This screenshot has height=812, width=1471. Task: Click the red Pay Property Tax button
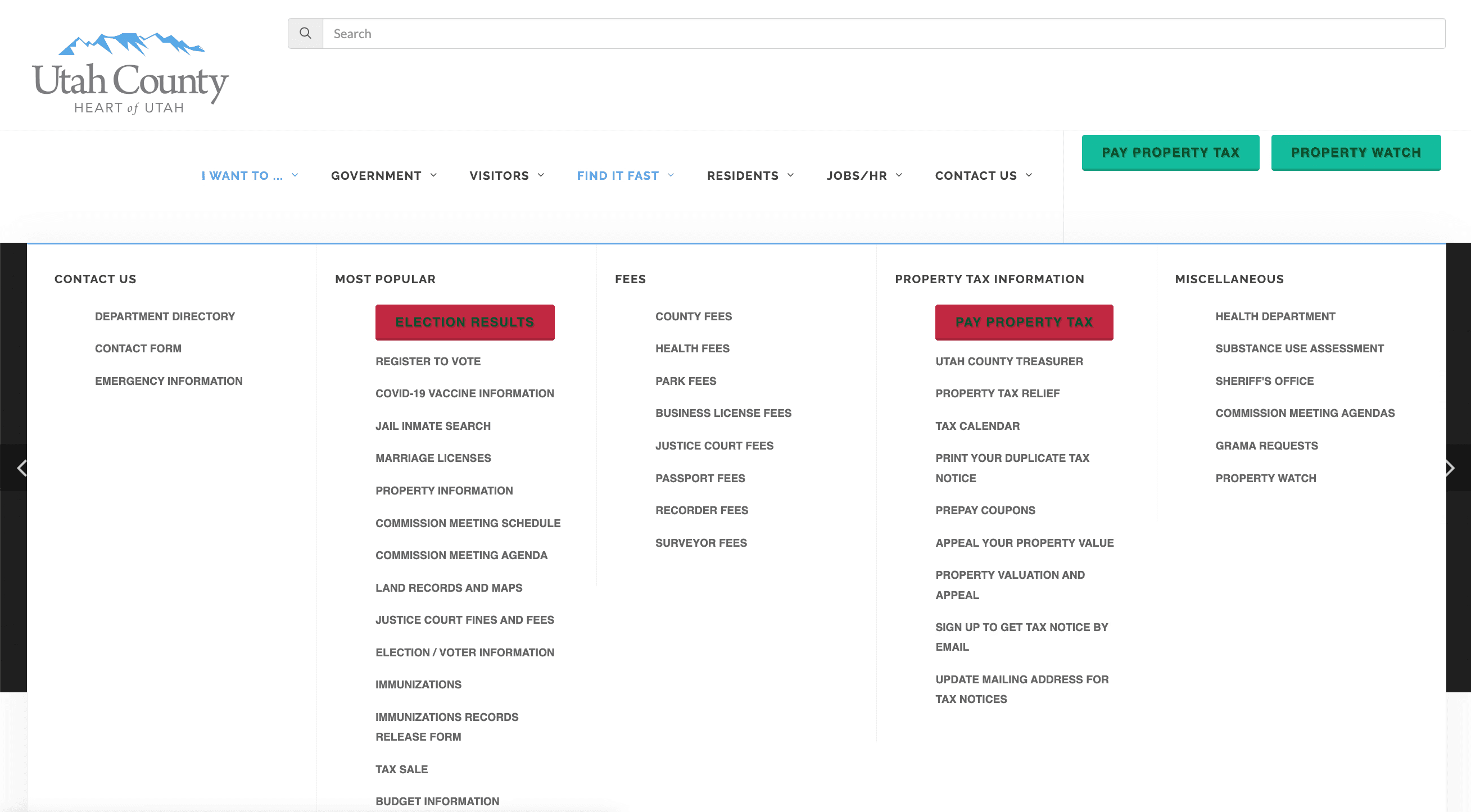[1025, 322]
